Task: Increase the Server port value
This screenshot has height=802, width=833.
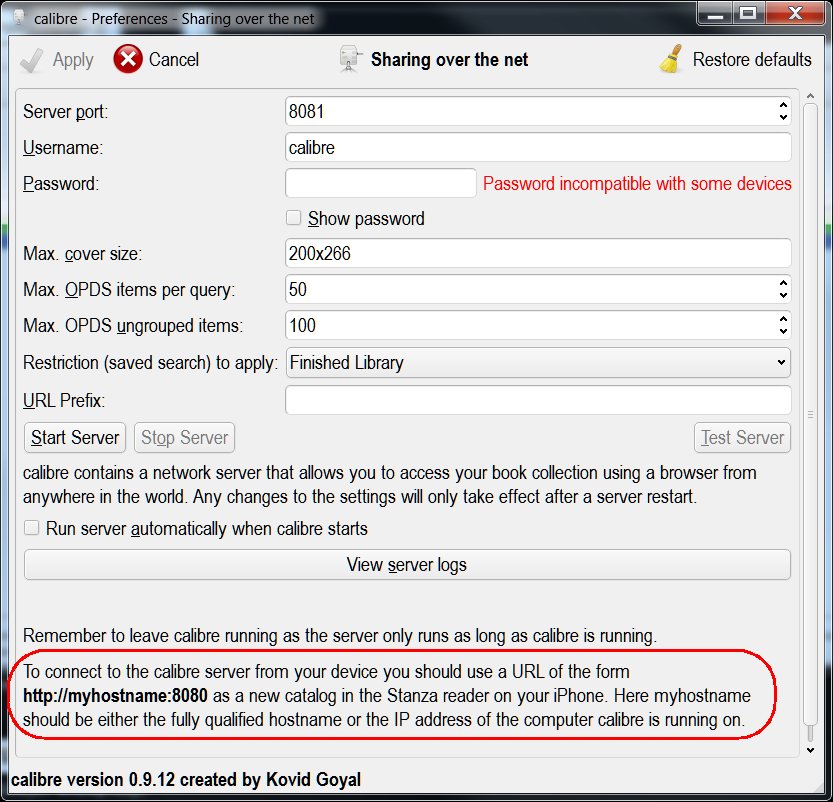Action: [783, 105]
